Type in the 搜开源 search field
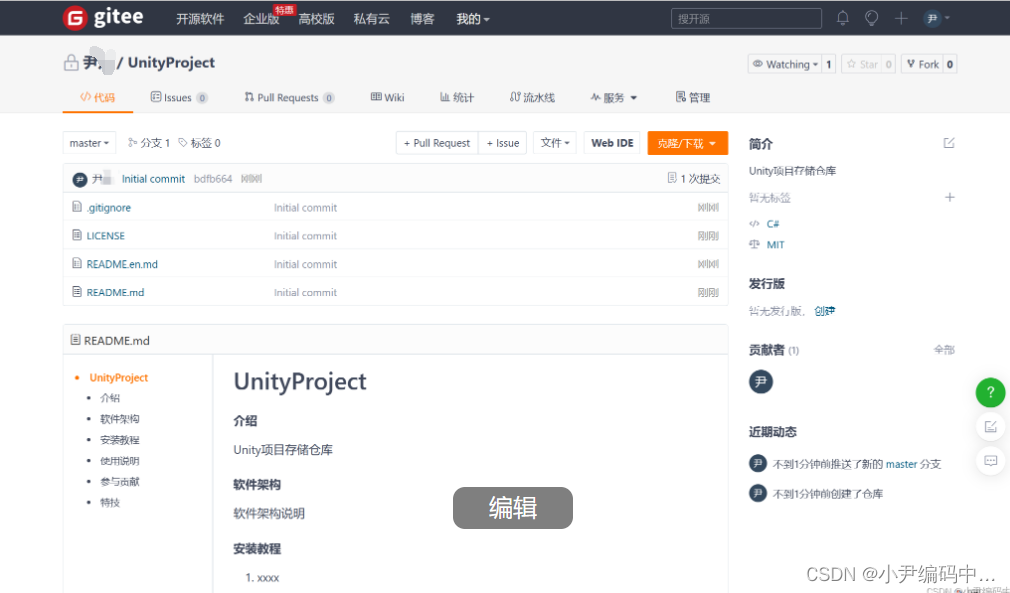1010x593 pixels. [x=746, y=17]
